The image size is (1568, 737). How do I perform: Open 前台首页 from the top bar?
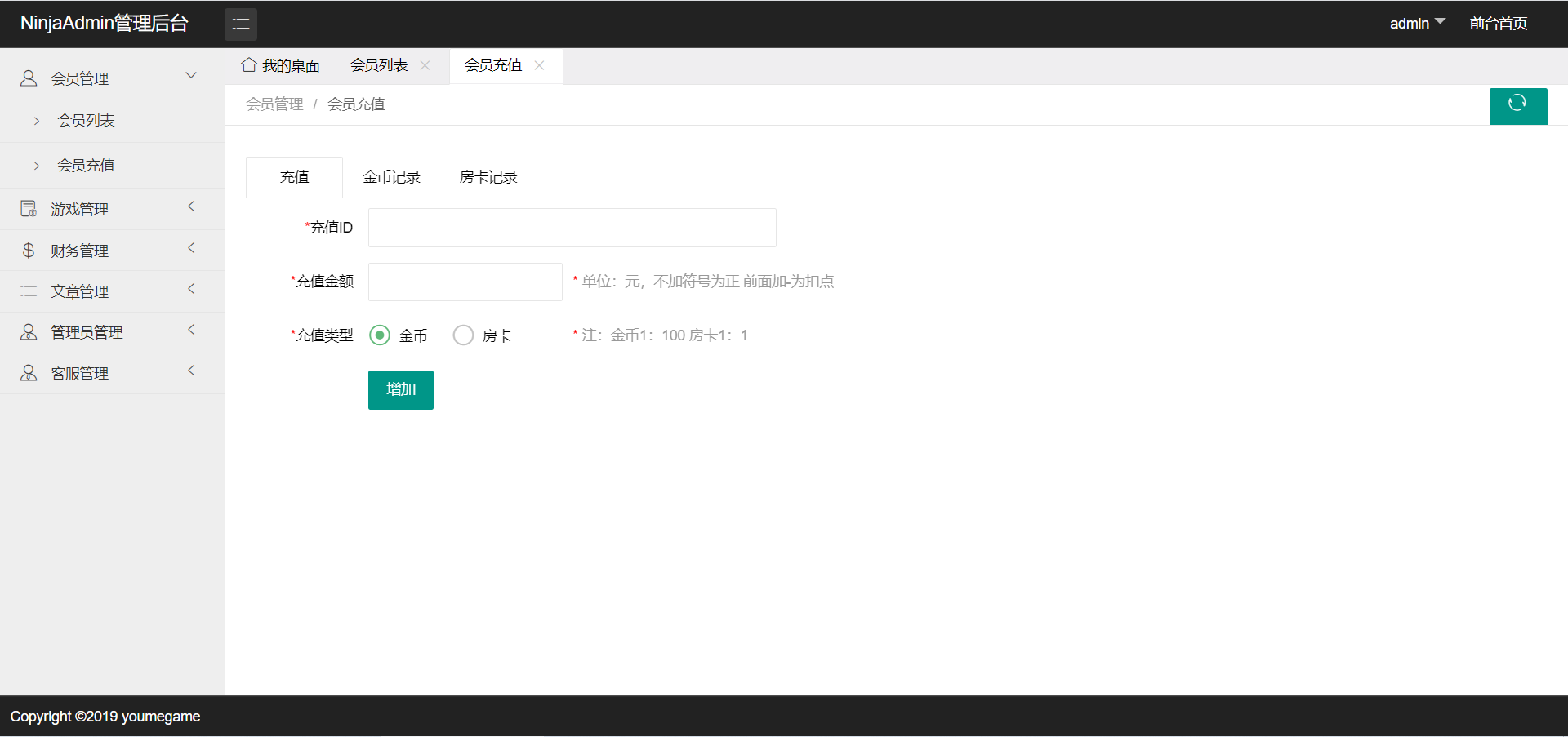tap(1498, 23)
